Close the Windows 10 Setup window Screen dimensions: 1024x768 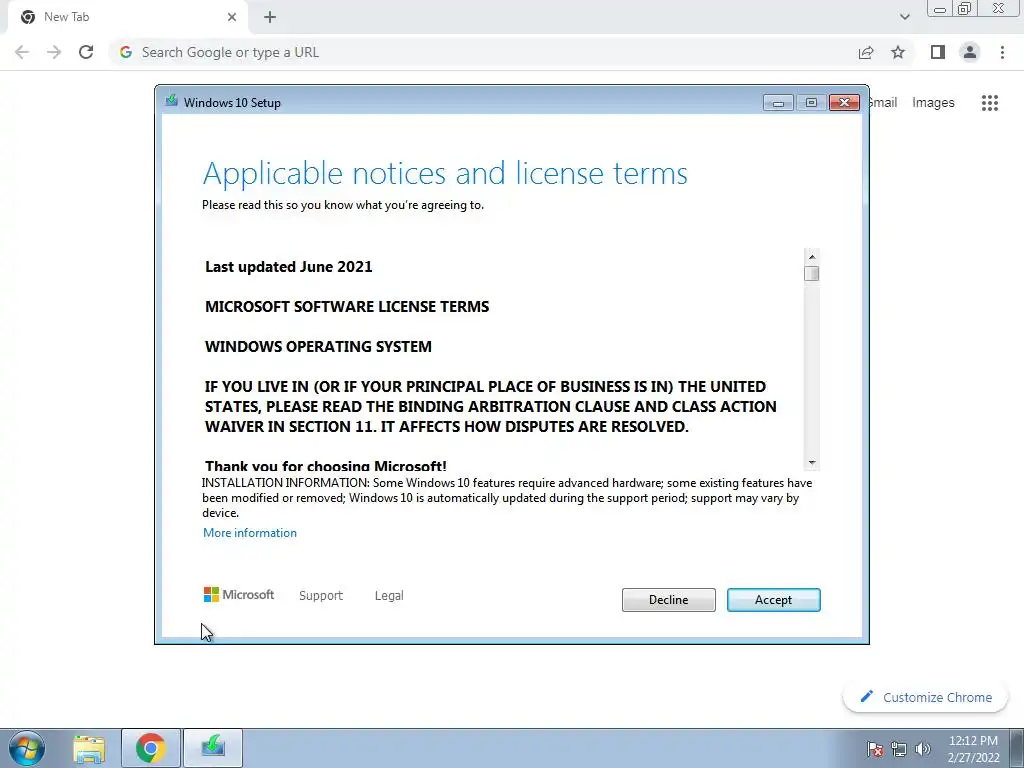[844, 103]
